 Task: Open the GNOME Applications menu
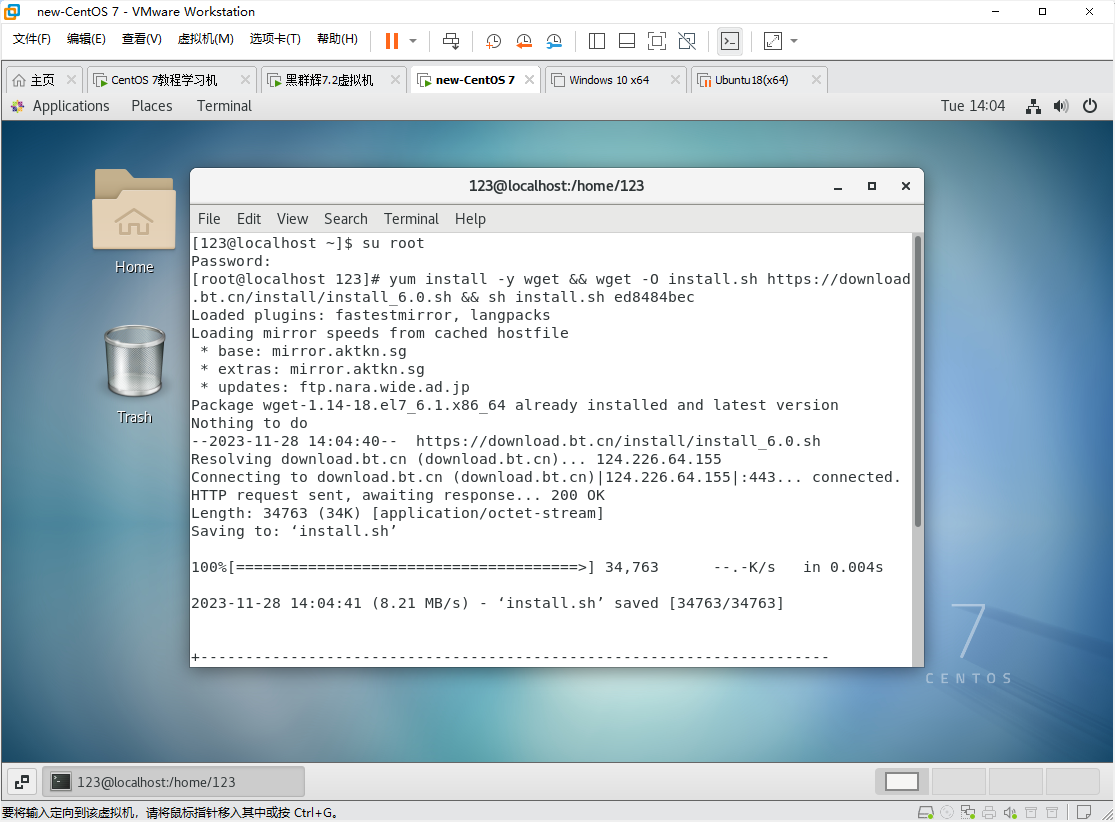(x=60, y=106)
